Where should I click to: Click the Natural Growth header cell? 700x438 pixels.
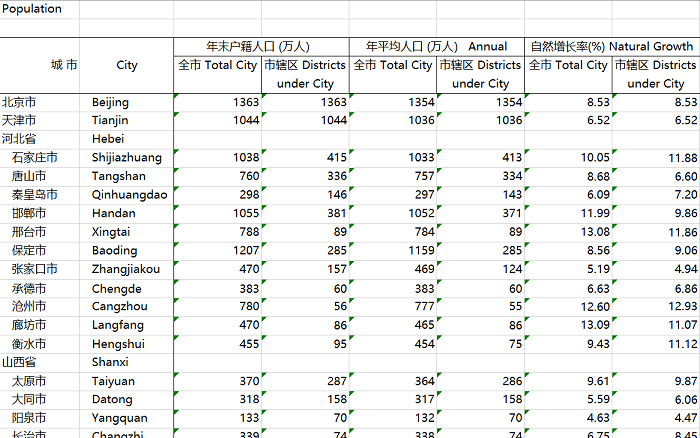(611, 46)
